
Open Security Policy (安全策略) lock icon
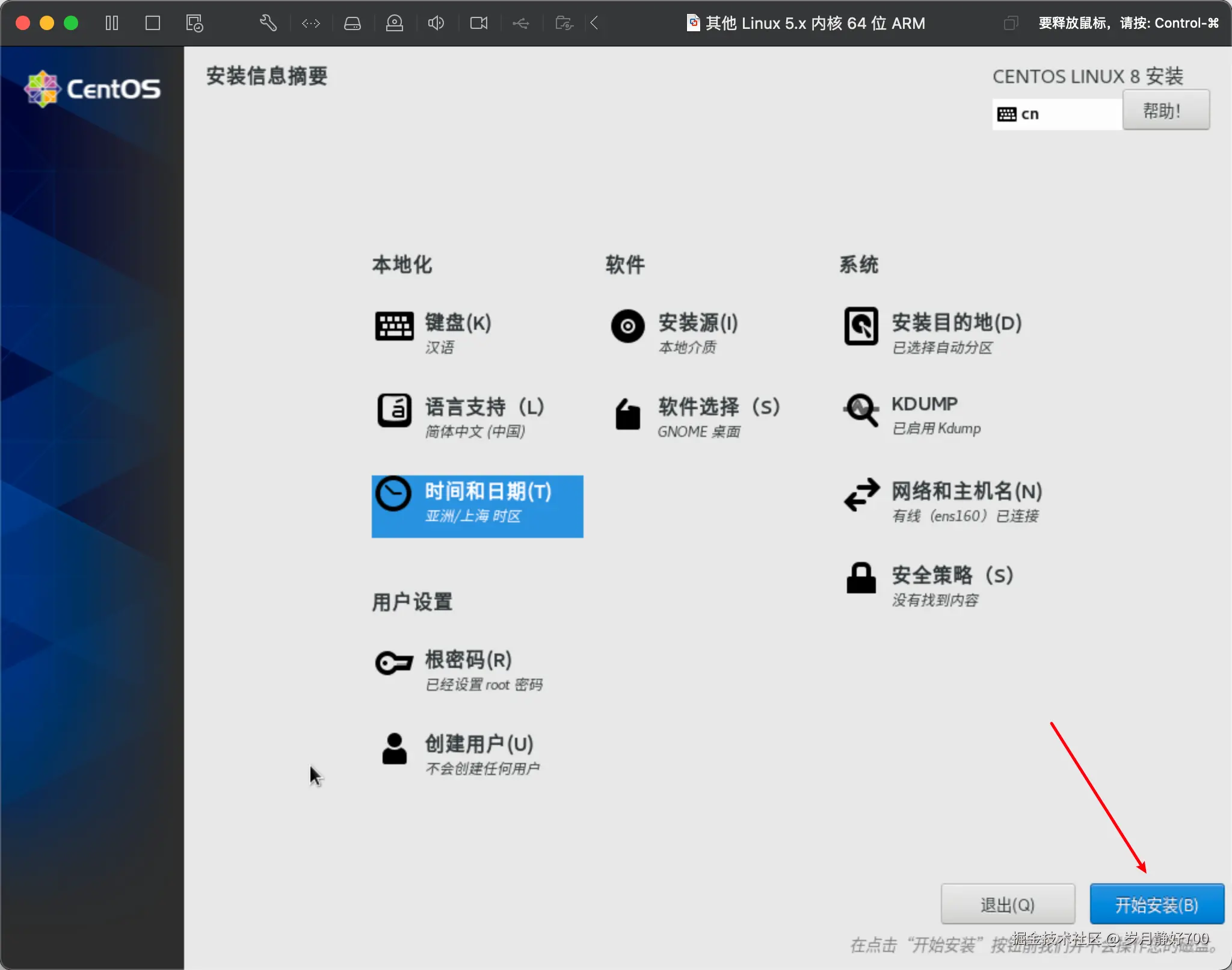coord(861,578)
